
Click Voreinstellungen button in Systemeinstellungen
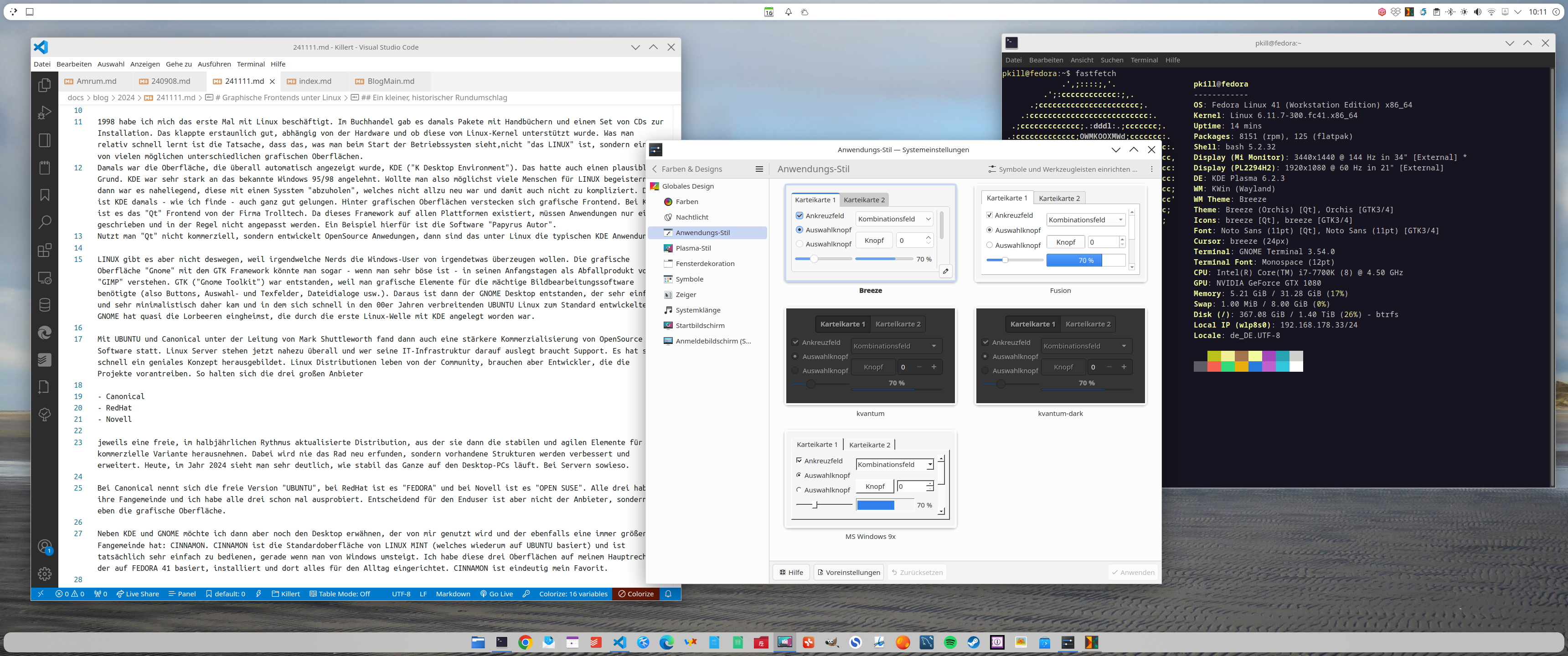(849, 573)
